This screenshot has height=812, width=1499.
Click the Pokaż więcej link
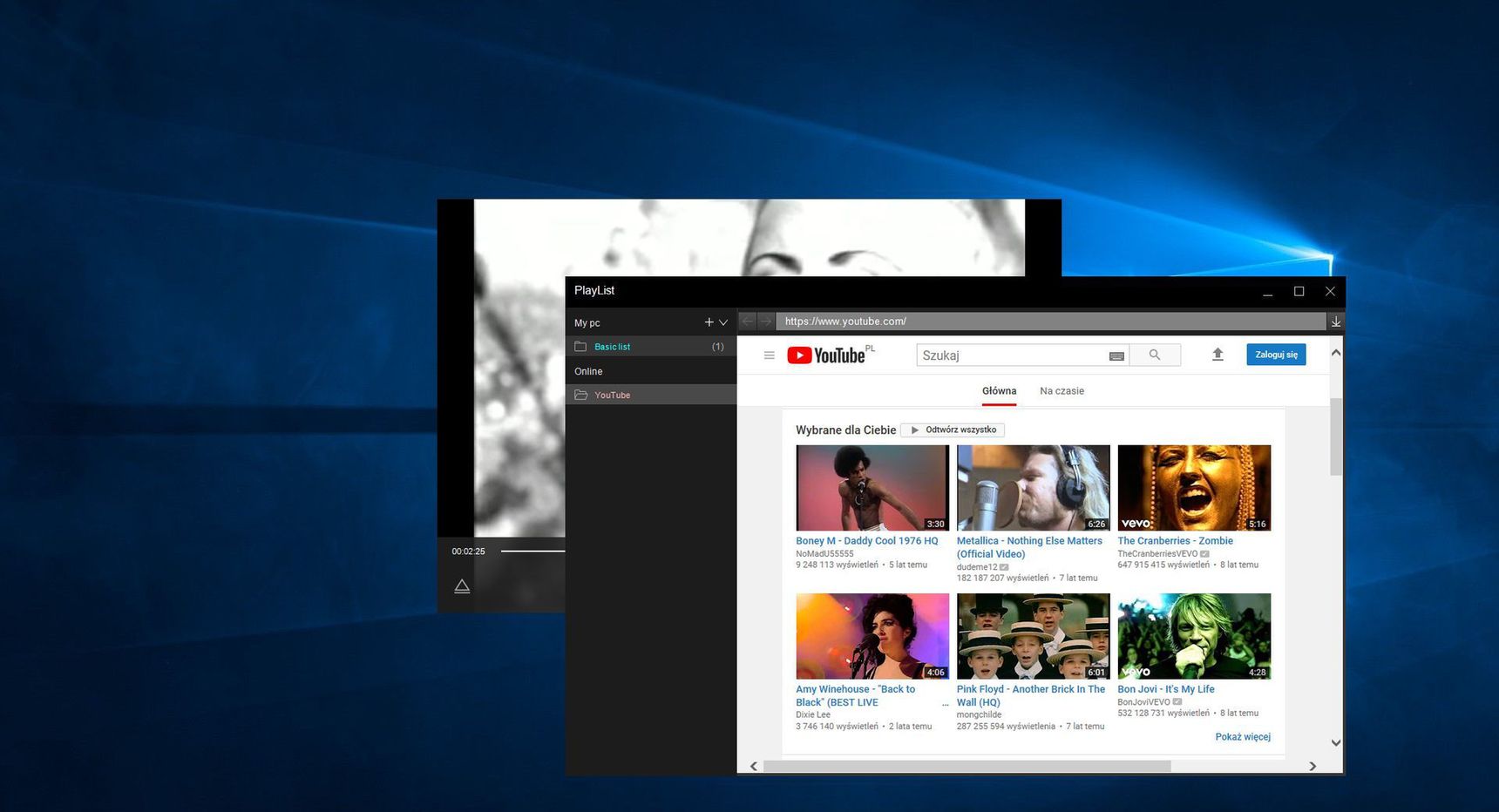tap(1243, 737)
